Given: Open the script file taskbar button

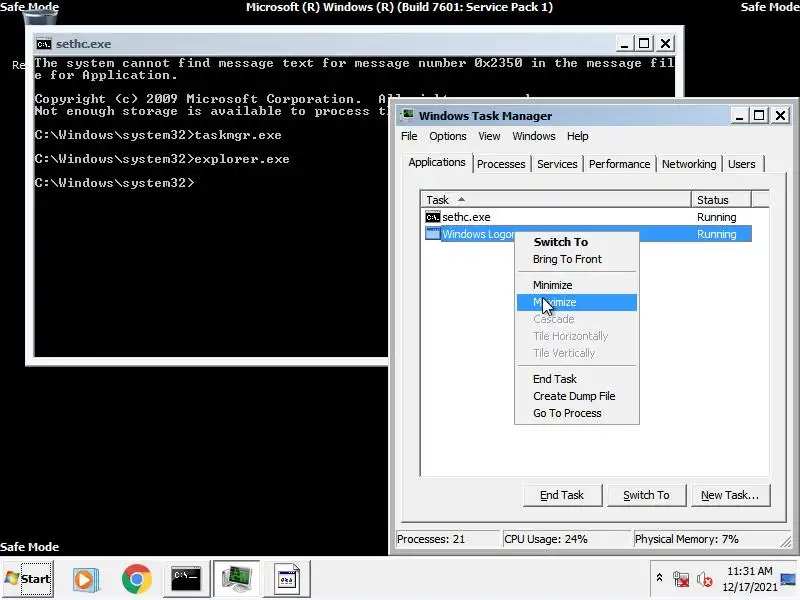Looking at the screenshot, I should click(x=287, y=579).
